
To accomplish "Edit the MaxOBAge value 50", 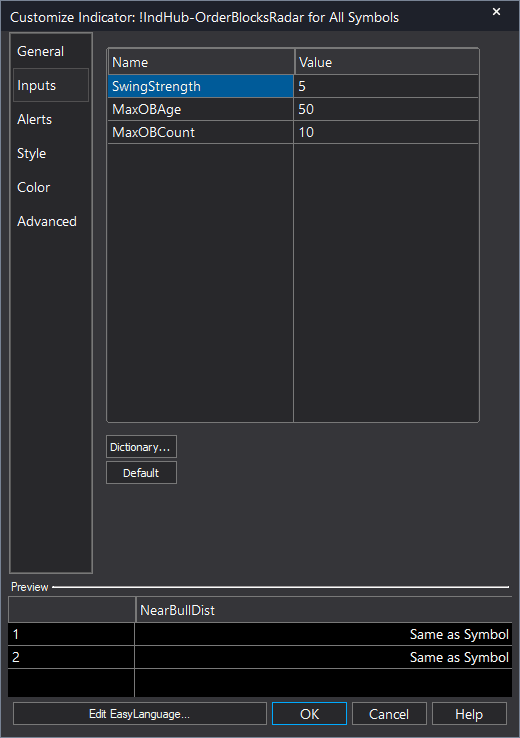I will pyautogui.click(x=386, y=109).
